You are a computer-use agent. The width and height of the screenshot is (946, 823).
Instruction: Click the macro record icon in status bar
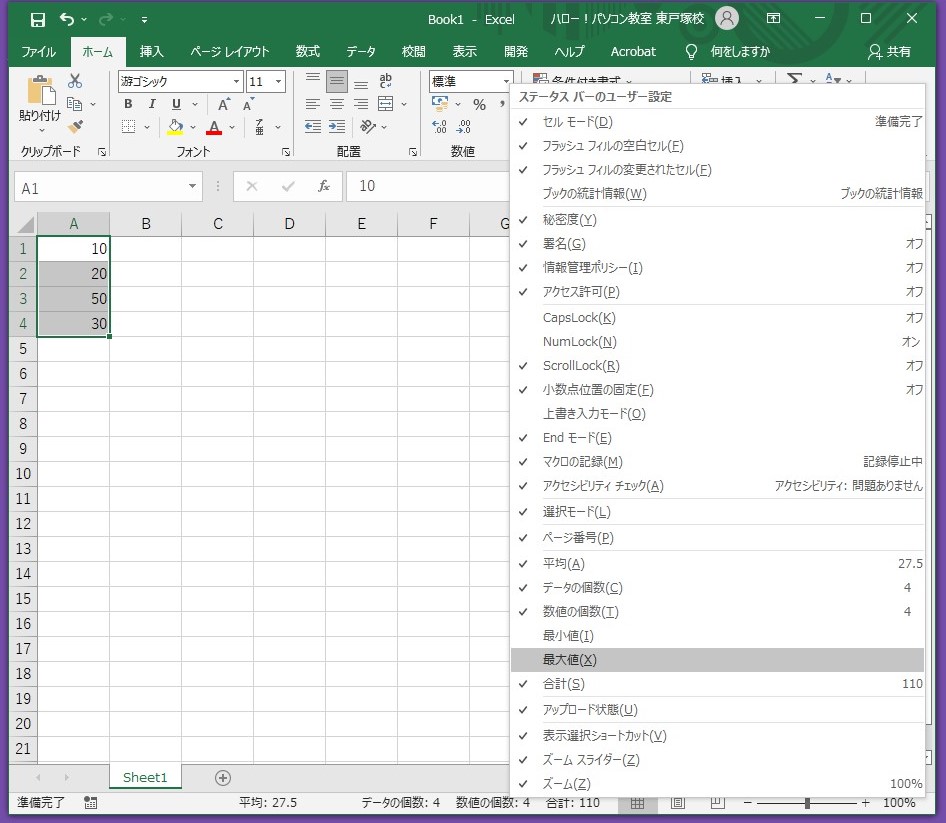tap(90, 802)
